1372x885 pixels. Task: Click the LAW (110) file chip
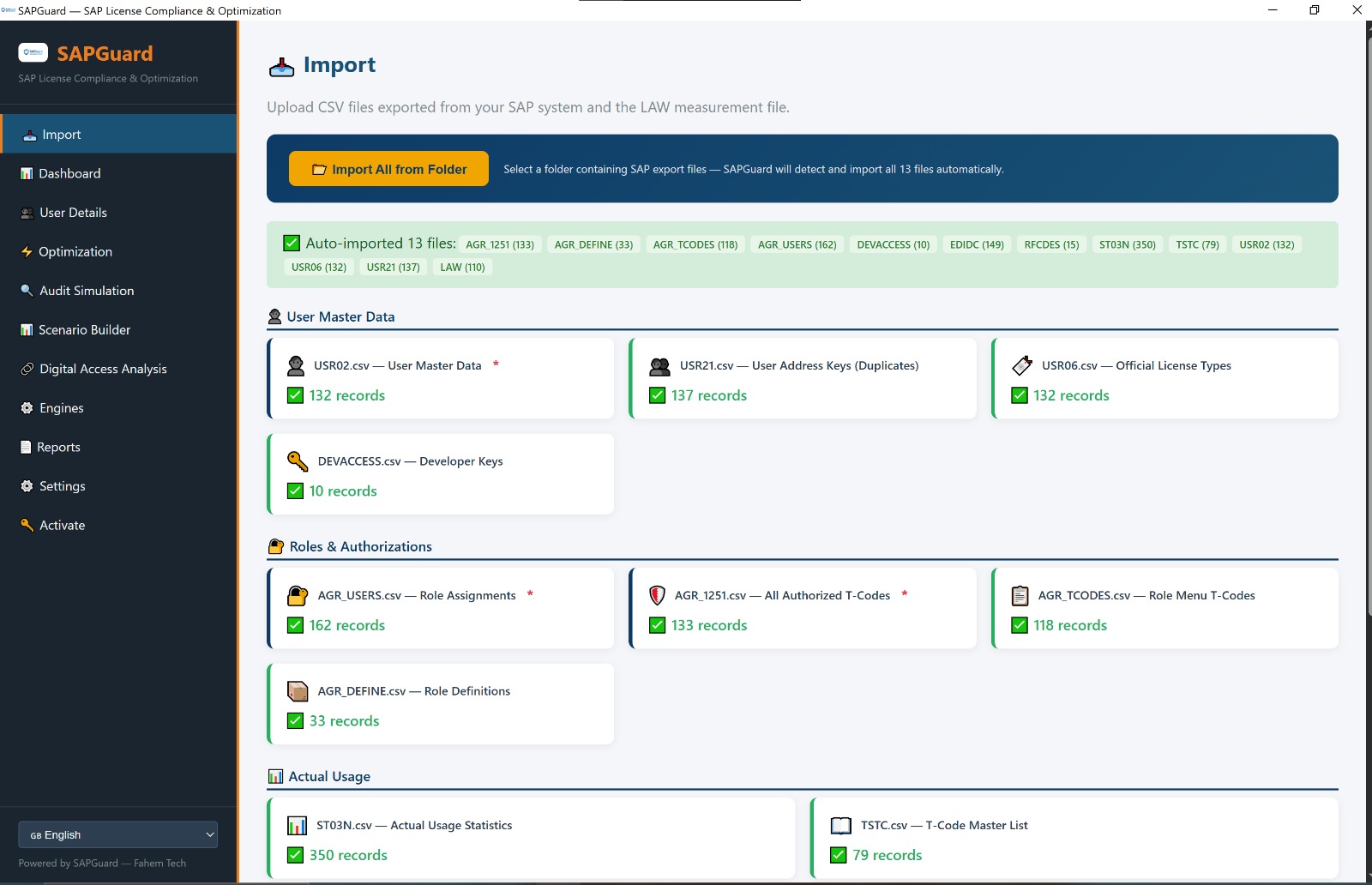tap(462, 267)
